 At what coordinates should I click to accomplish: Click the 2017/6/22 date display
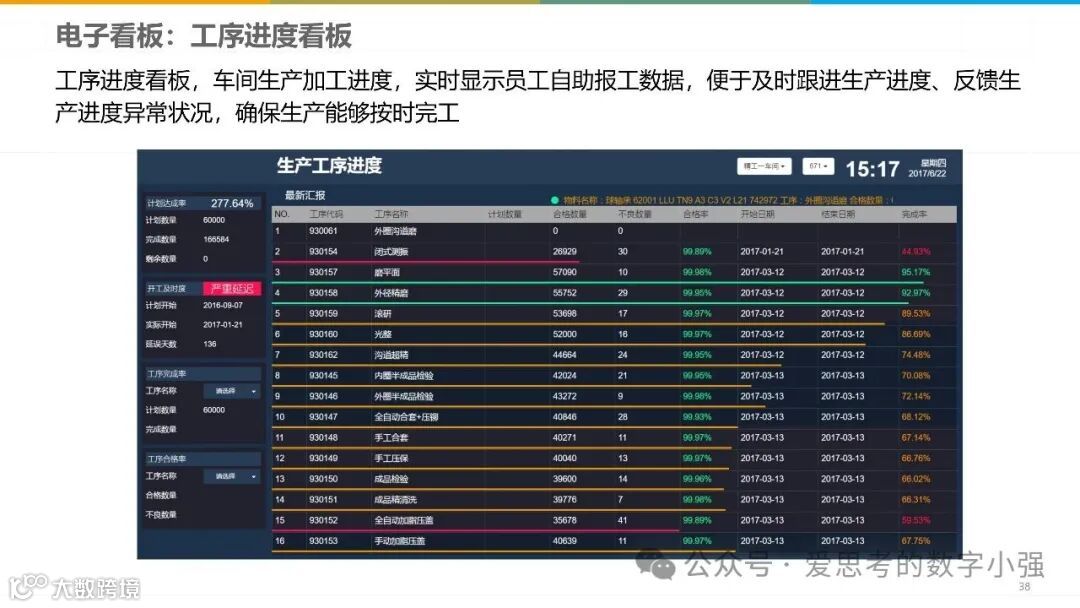click(x=927, y=174)
